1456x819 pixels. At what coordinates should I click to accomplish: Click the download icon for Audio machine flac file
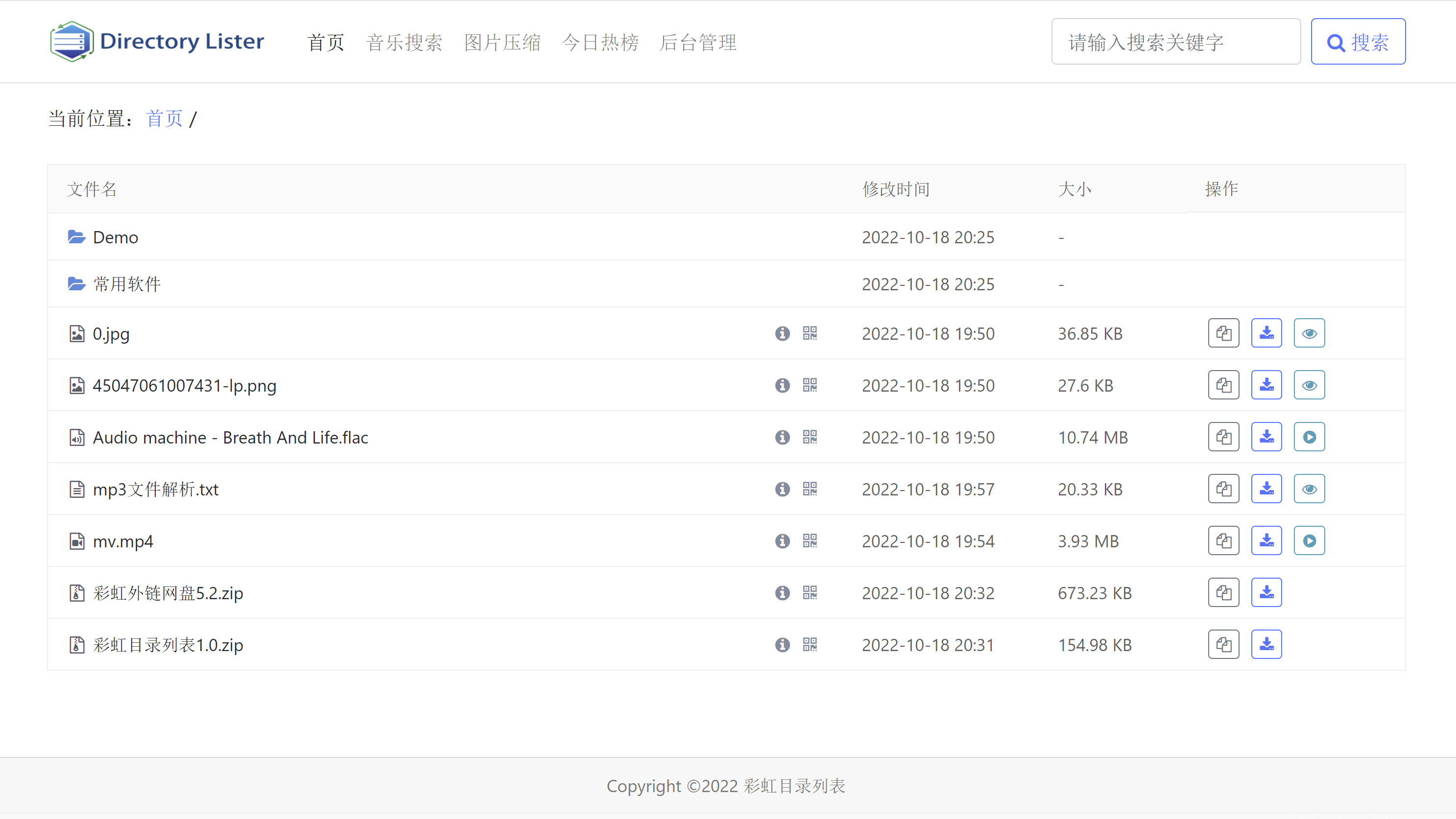[x=1266, y=437]
